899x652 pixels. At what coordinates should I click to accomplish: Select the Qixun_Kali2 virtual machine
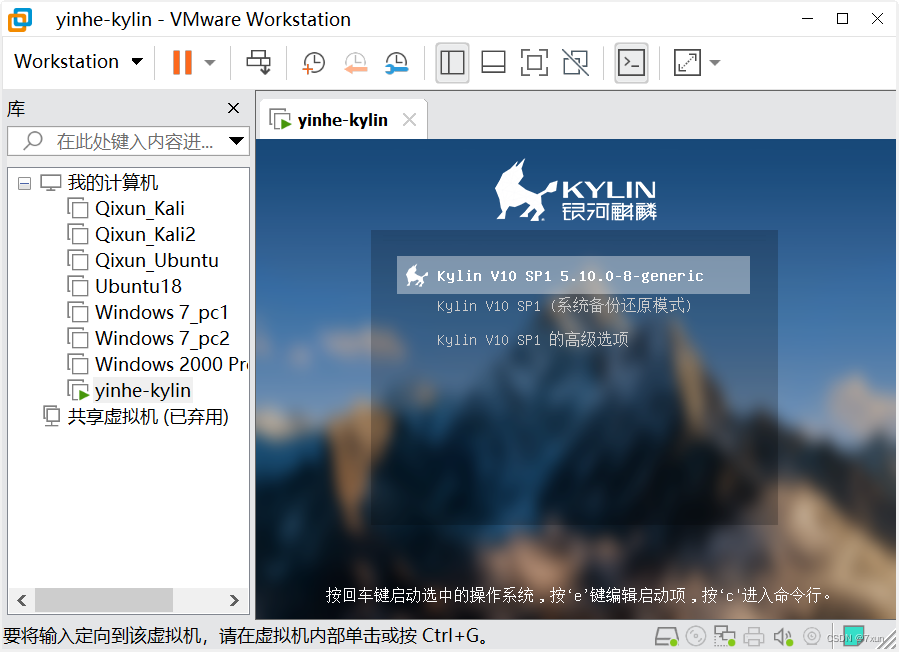tap(145, 235)
